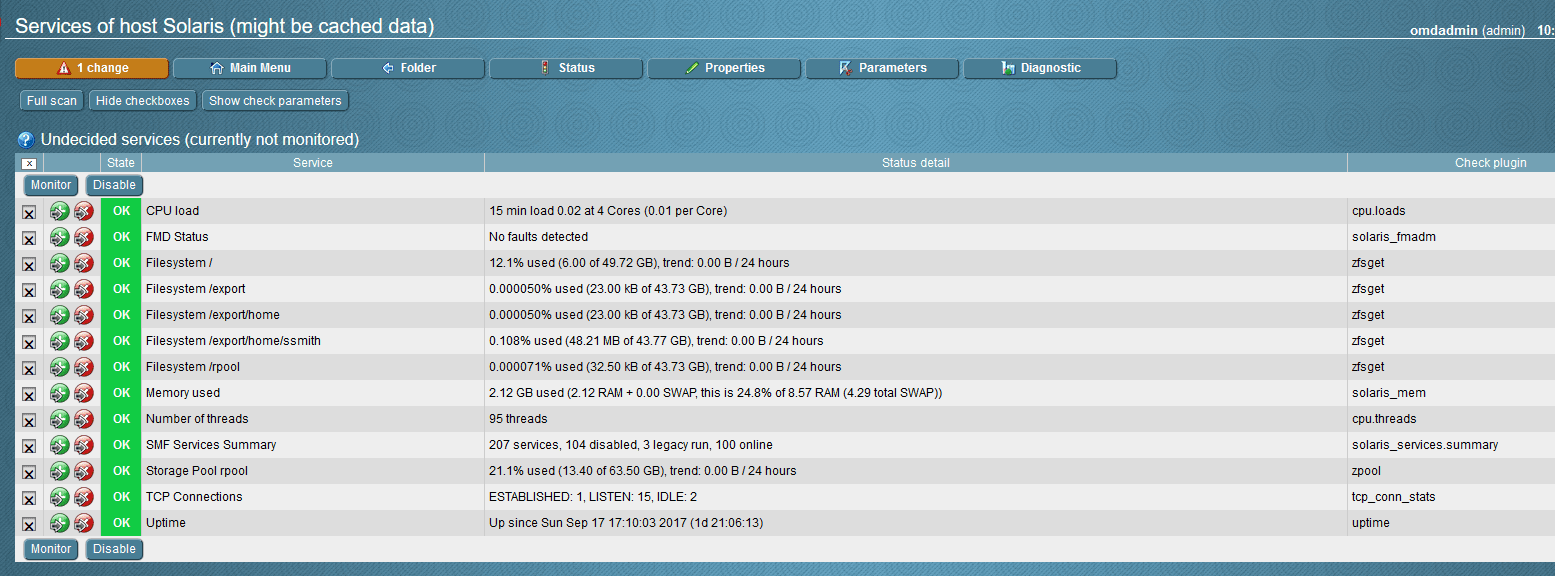The image size is (1555, 576).
Task: Click the Check plugin column header
Action: click(1490, 163)
